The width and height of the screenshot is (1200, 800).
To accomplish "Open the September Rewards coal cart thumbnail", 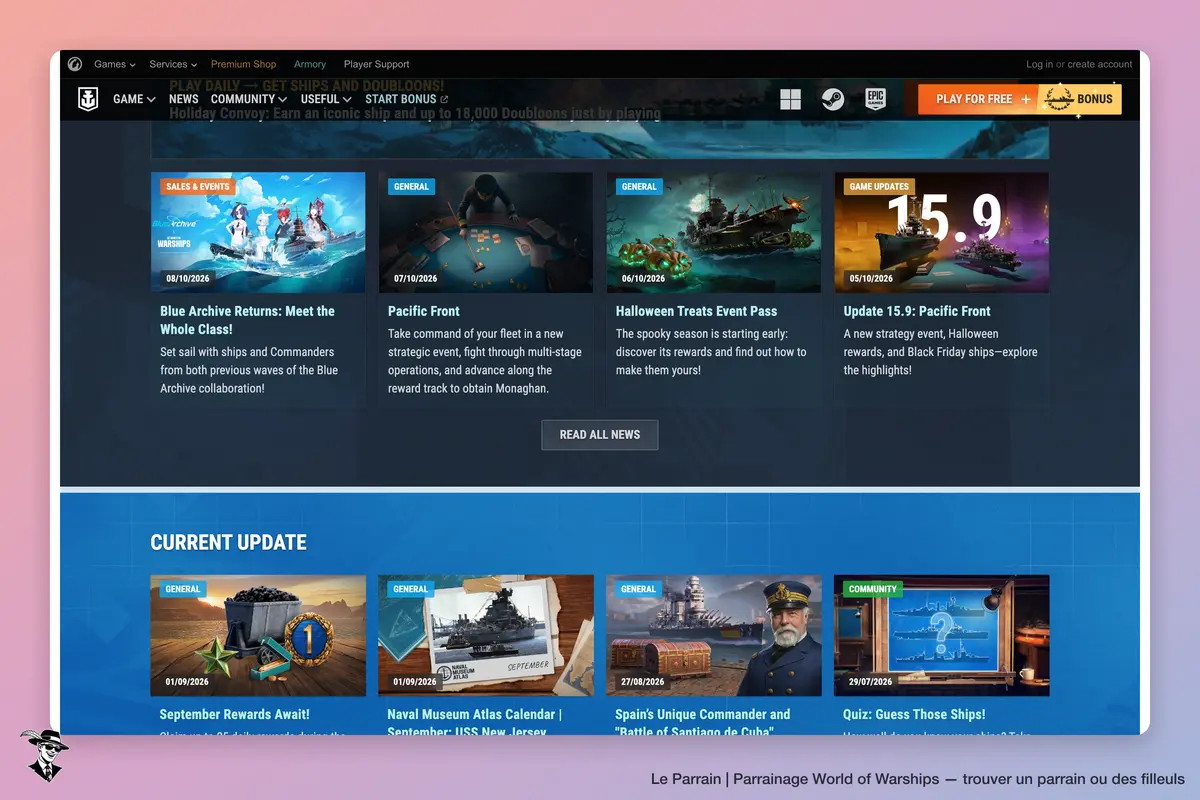I will (258, 635).
